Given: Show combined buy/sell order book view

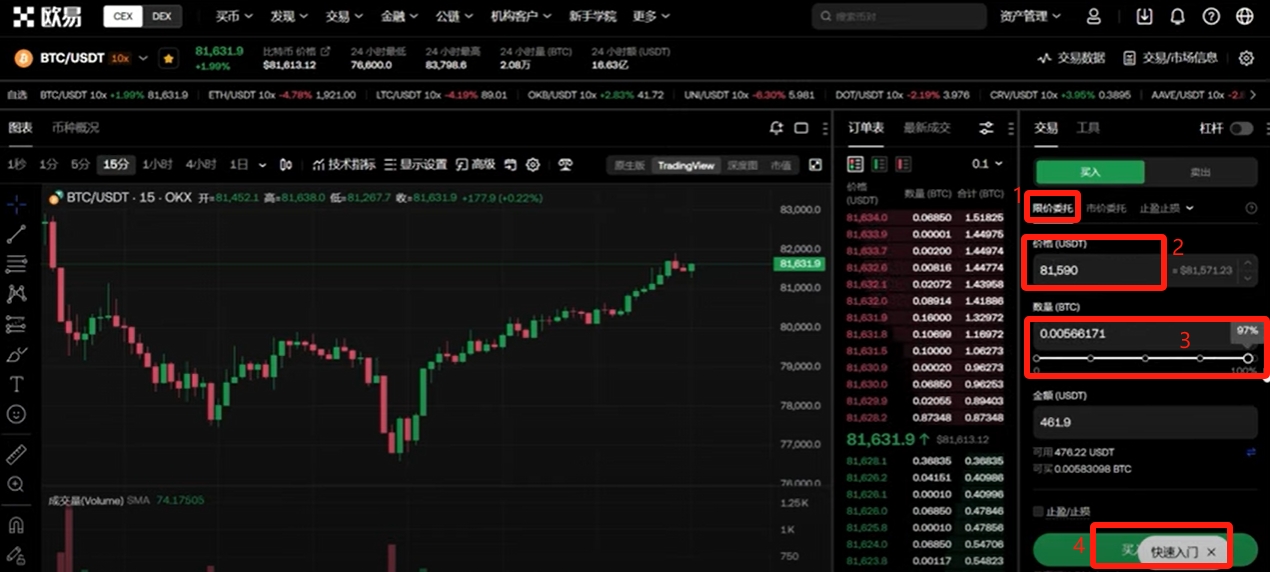Looking at the screenshot, I should tap(855, 164).
